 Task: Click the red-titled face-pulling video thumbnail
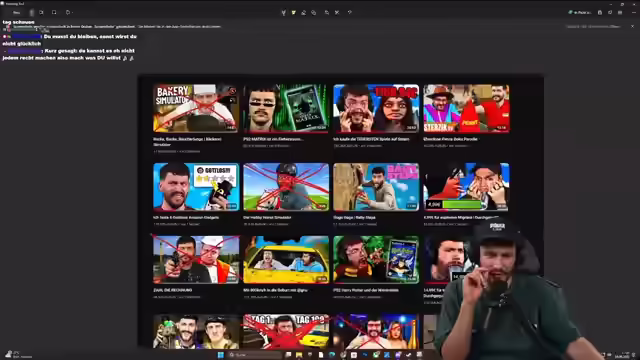(x=376, y=108)
